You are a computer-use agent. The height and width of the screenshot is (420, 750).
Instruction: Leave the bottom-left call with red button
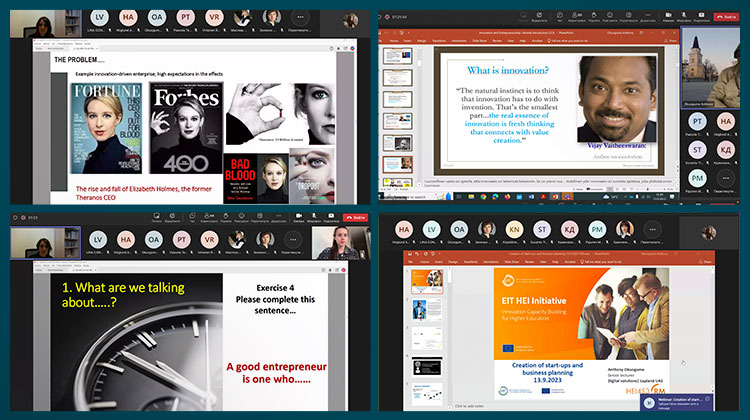click(355, 218)
